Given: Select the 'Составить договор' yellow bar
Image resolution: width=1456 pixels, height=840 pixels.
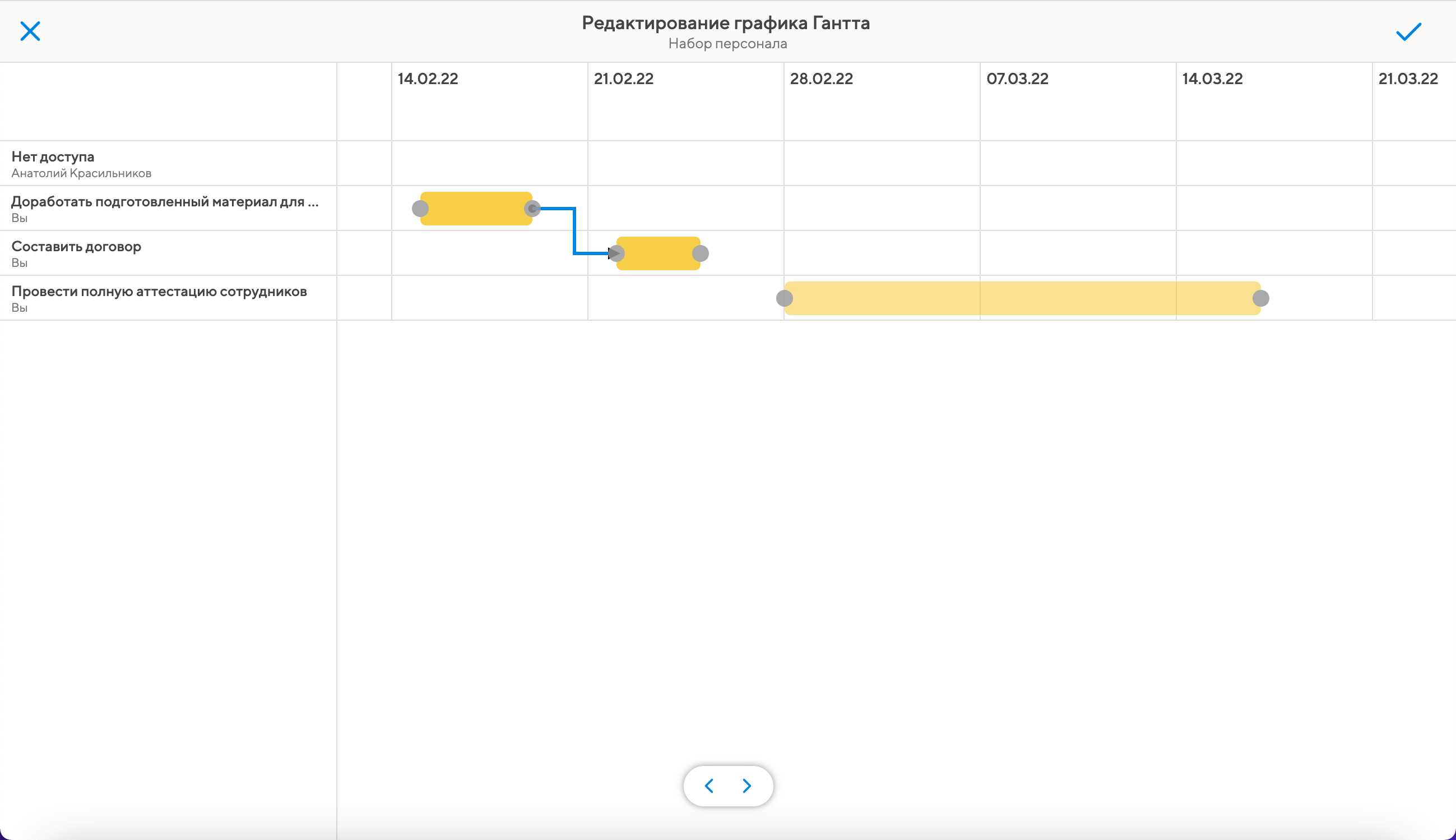Looking at the screenshot, I should coord(659,253).
